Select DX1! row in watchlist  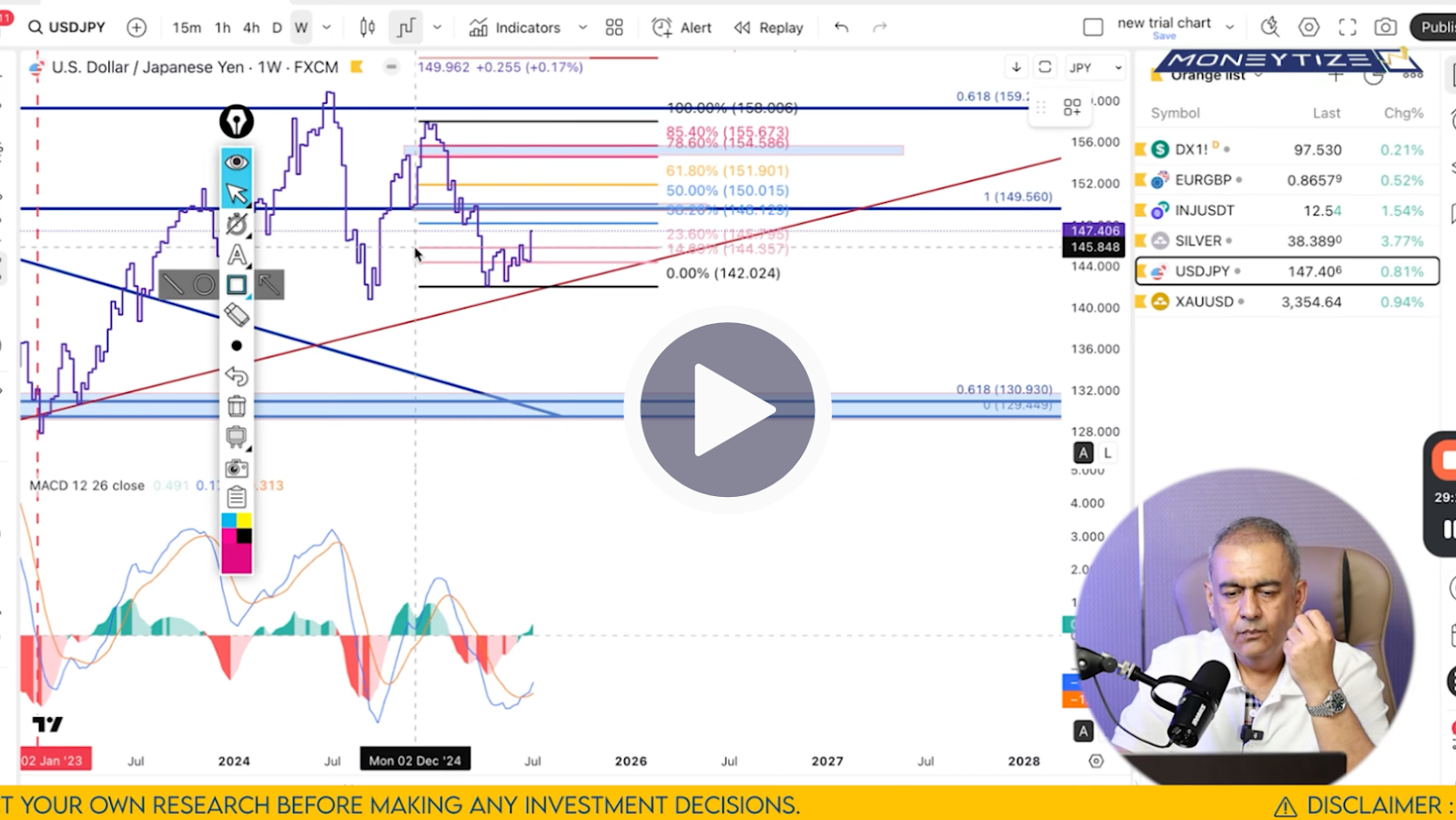[x=1287, y=149]
